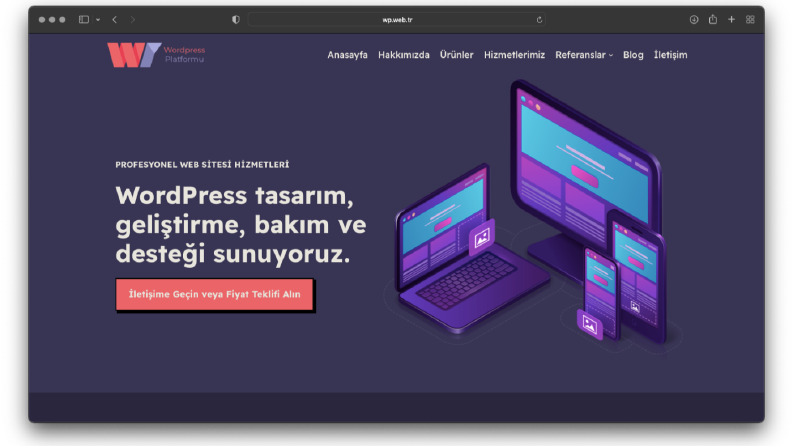Screen dimensions: 793x446
Task: Open a new tab with the plus icon
Action: 731,20
